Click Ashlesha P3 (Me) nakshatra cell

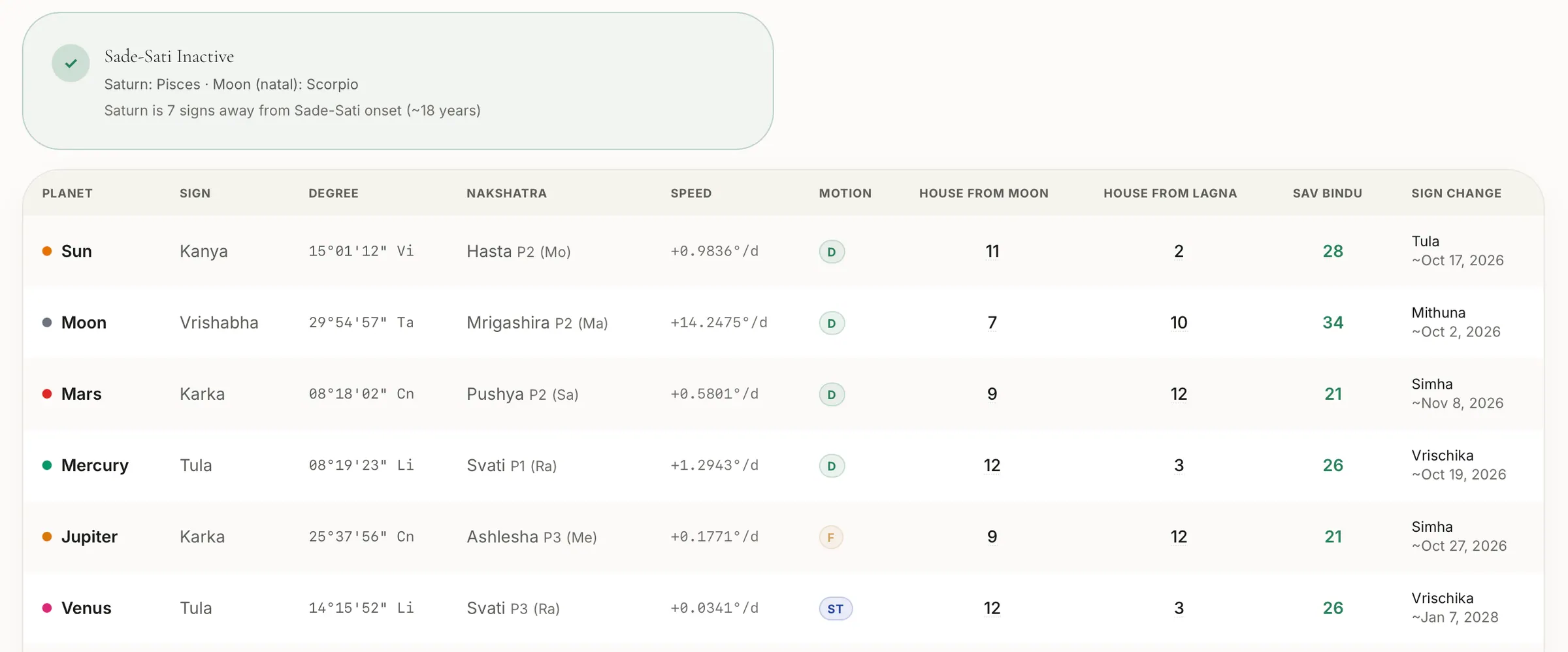[x=532, y=537]
